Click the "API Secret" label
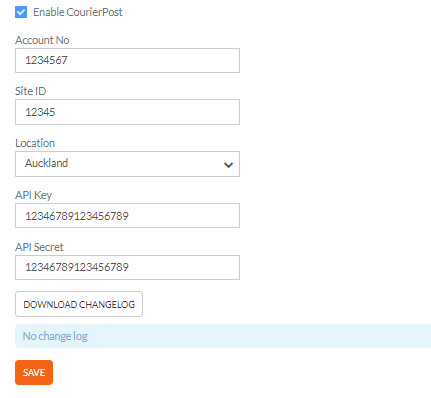Screen dimensions: 431x398 pos(39,247)
